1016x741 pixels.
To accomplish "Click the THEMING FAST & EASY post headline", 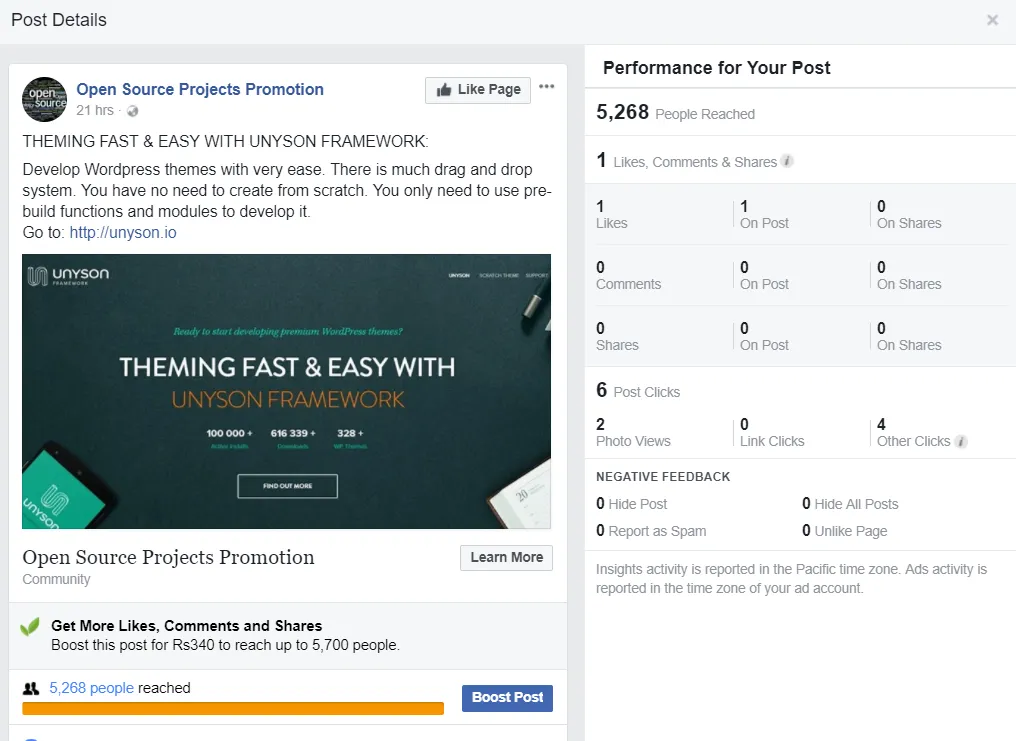I will (x=225, y=141).
